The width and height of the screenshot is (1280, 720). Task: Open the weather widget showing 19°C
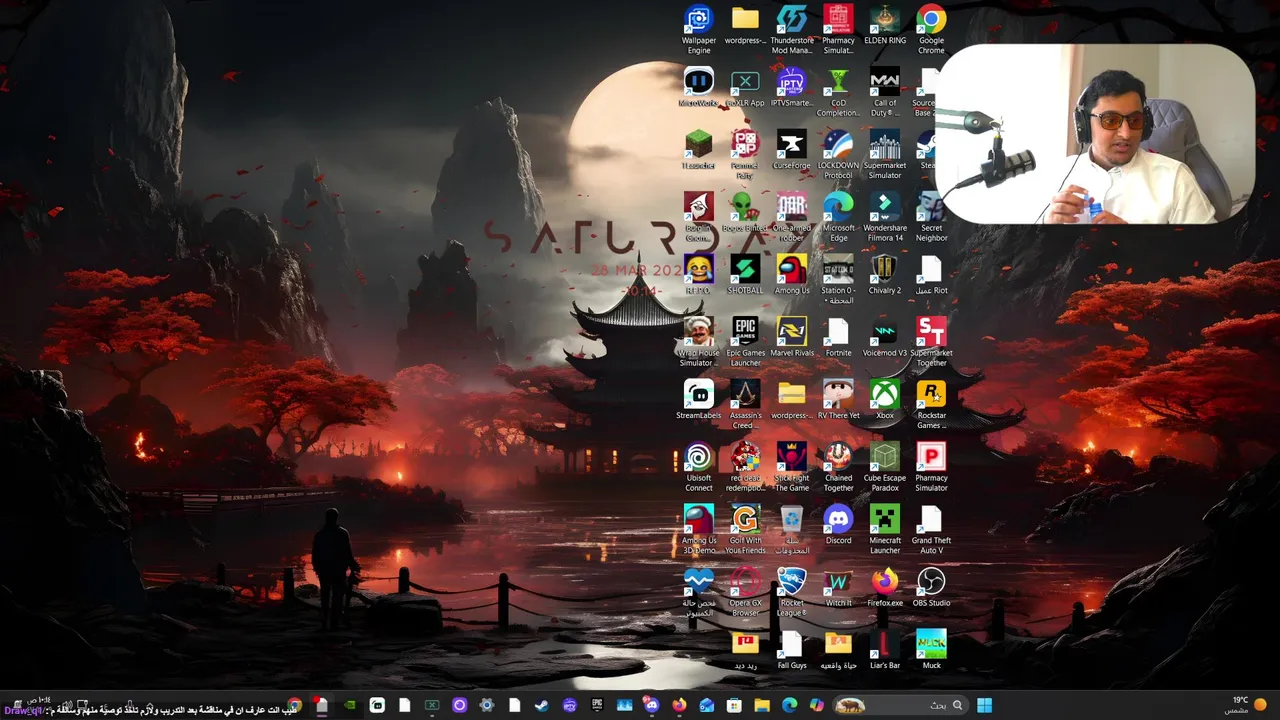1247,705
